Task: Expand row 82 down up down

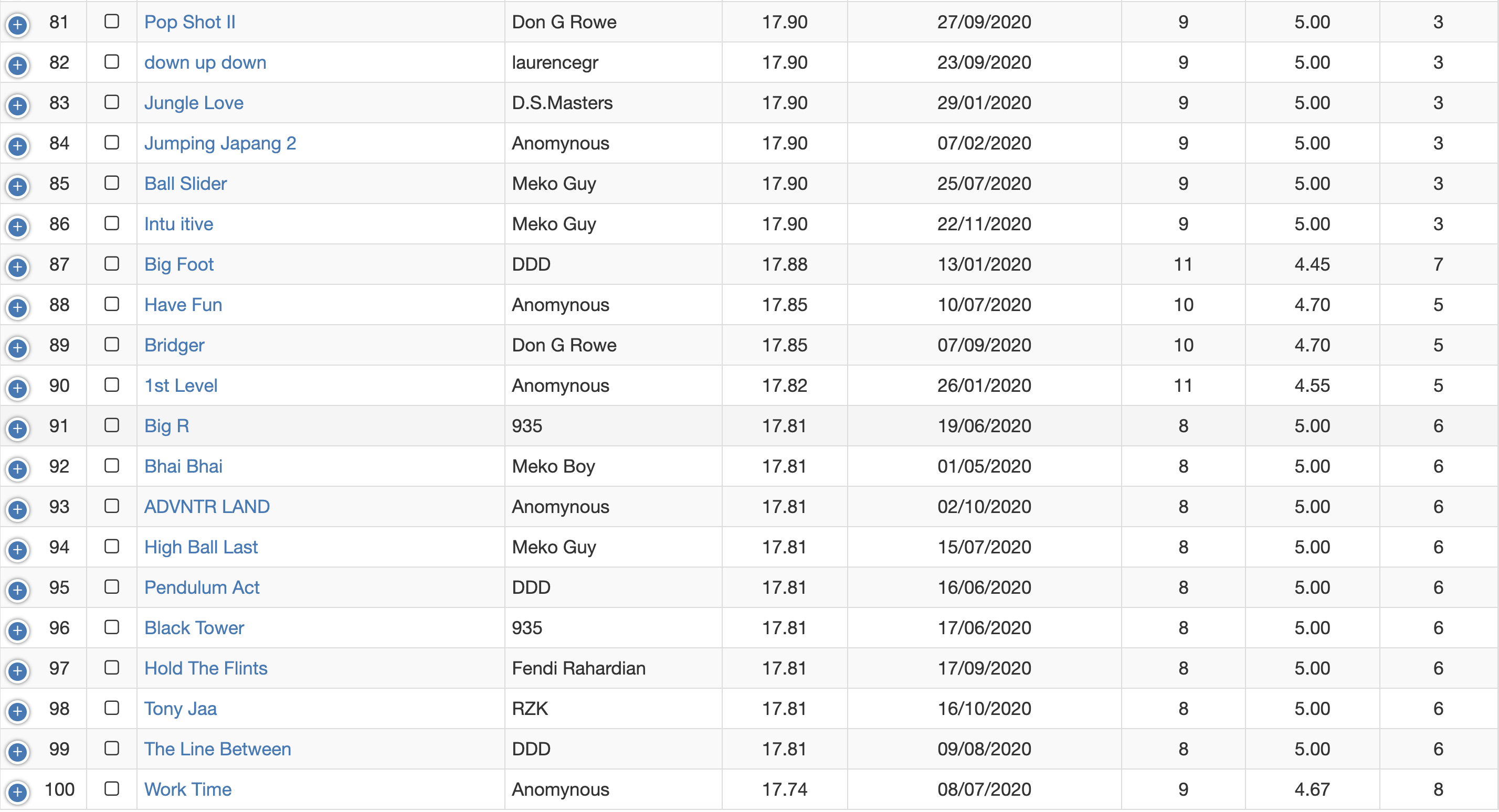Action: (17, 65)
